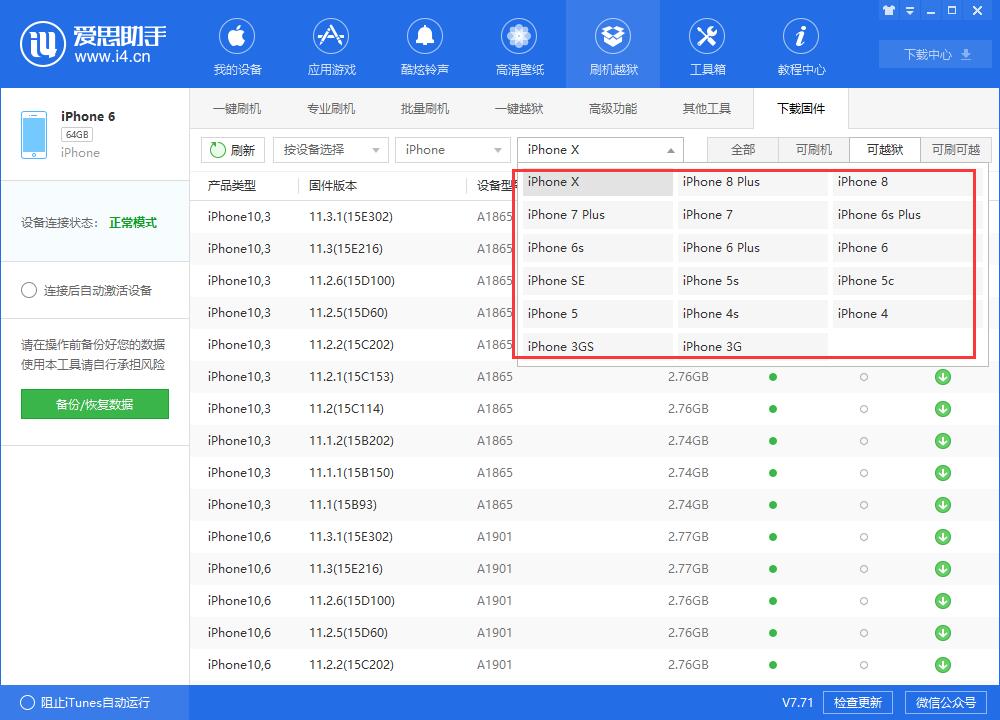Expand the 按设备选择 dropdown
Screen dimensions: 1000x720
(x=330, y=150)
